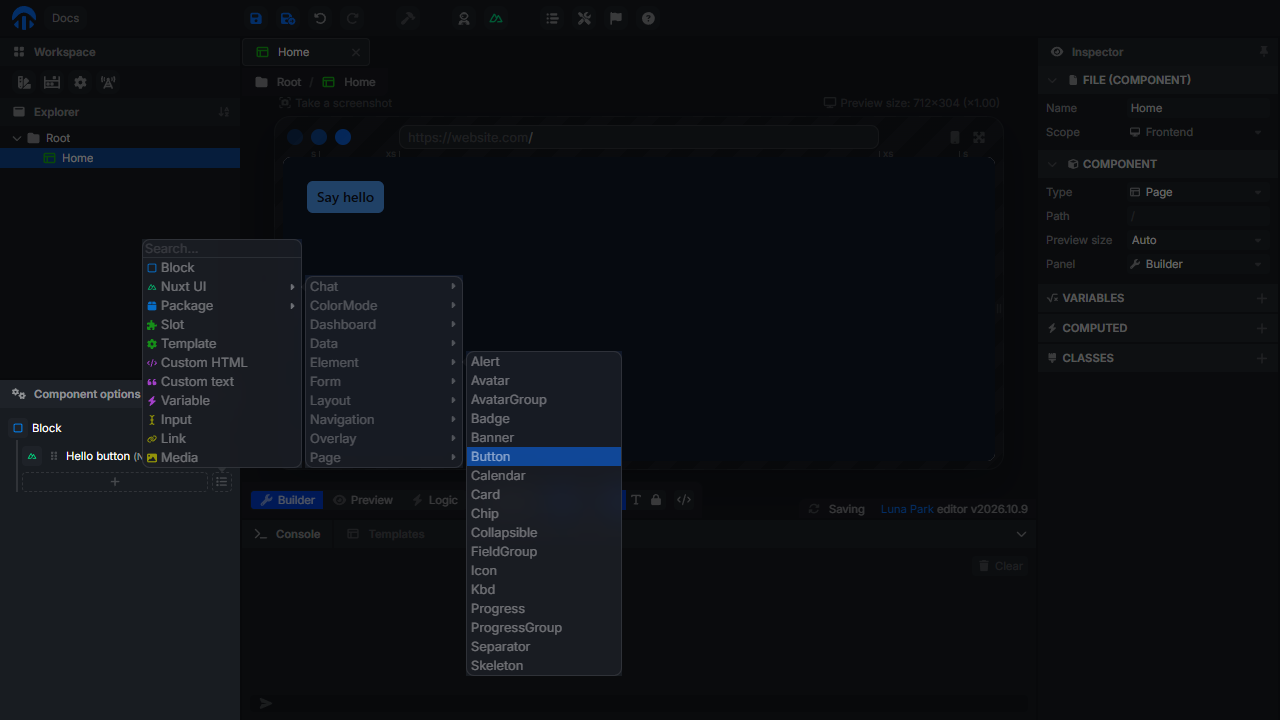Open the Preview size Auto dropdown
Screen dimensions: 1280x720
pyautogui.click(x=1196, y=240)
